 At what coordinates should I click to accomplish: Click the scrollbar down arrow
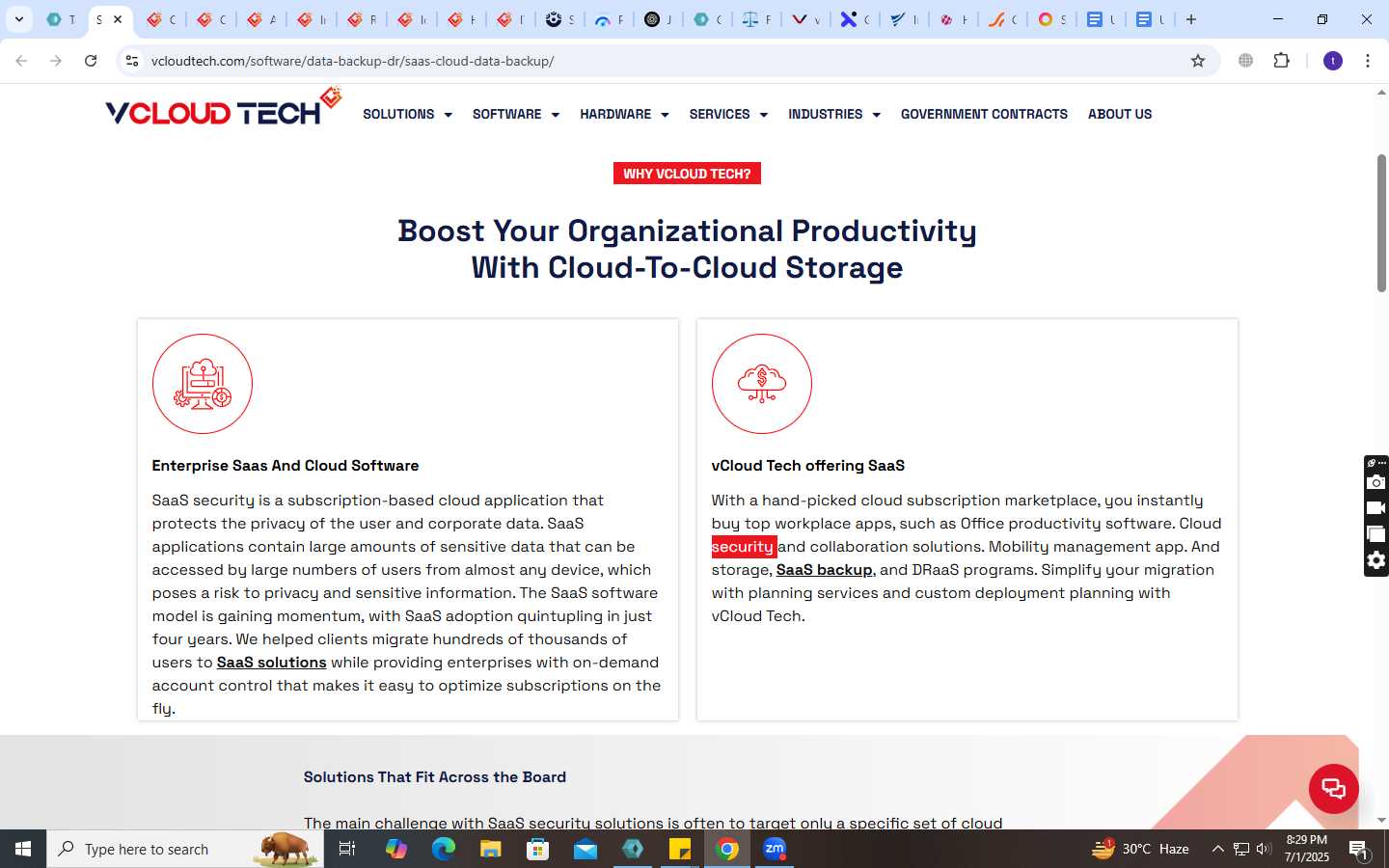tap(1381, 820)
